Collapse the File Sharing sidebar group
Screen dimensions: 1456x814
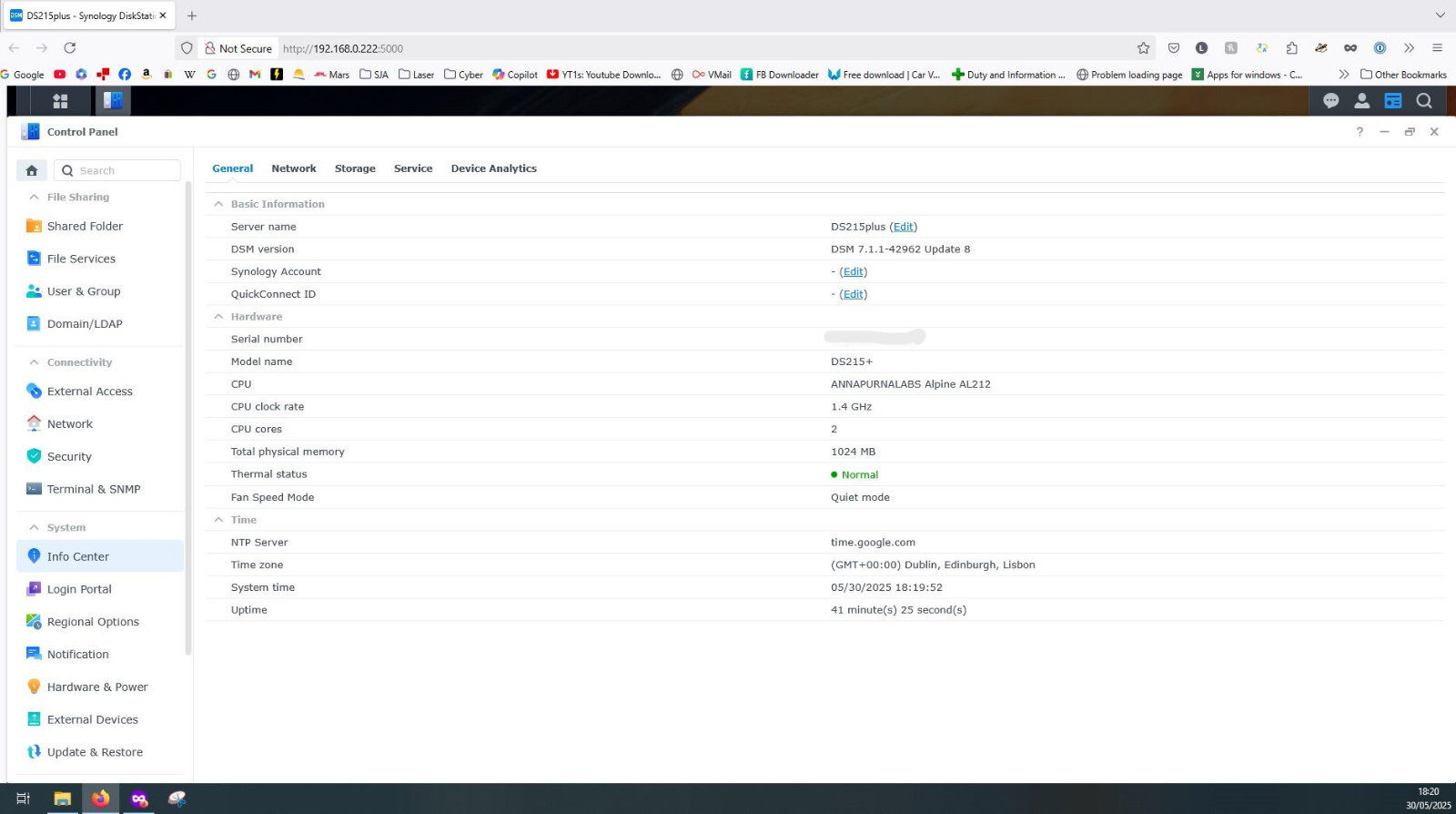tap(34, 197)
